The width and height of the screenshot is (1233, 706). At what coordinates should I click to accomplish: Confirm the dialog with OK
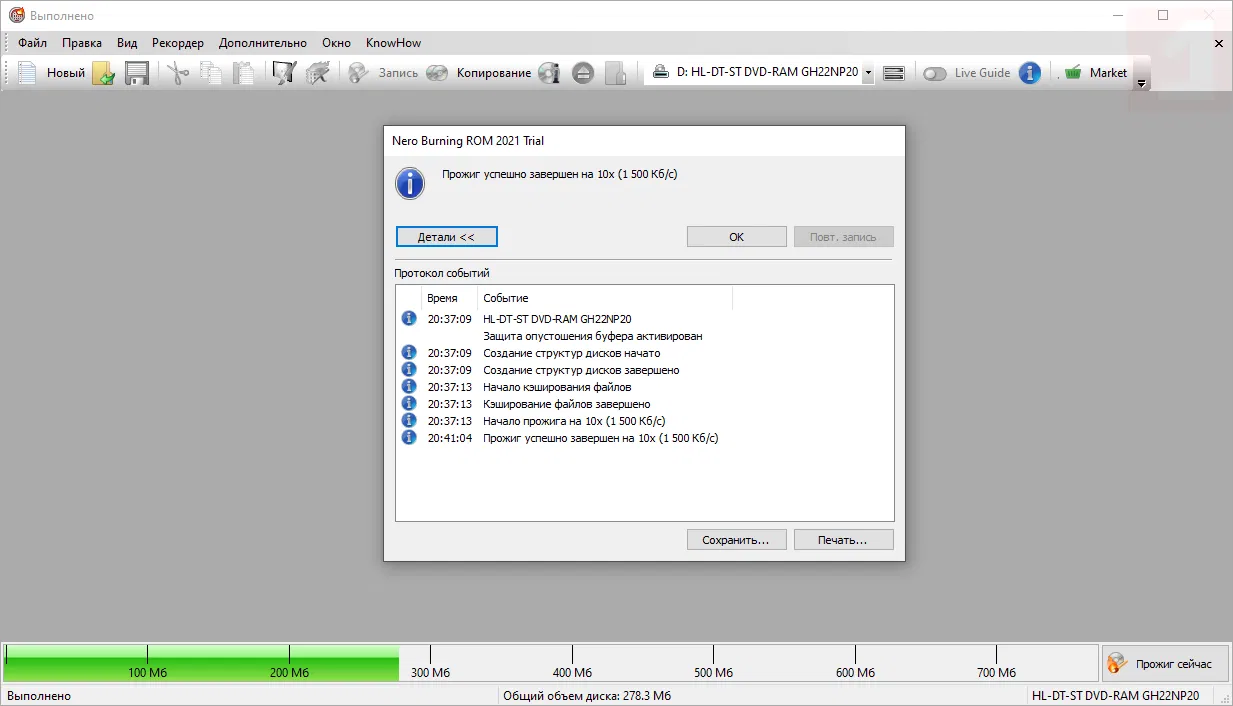coord(737,237)
